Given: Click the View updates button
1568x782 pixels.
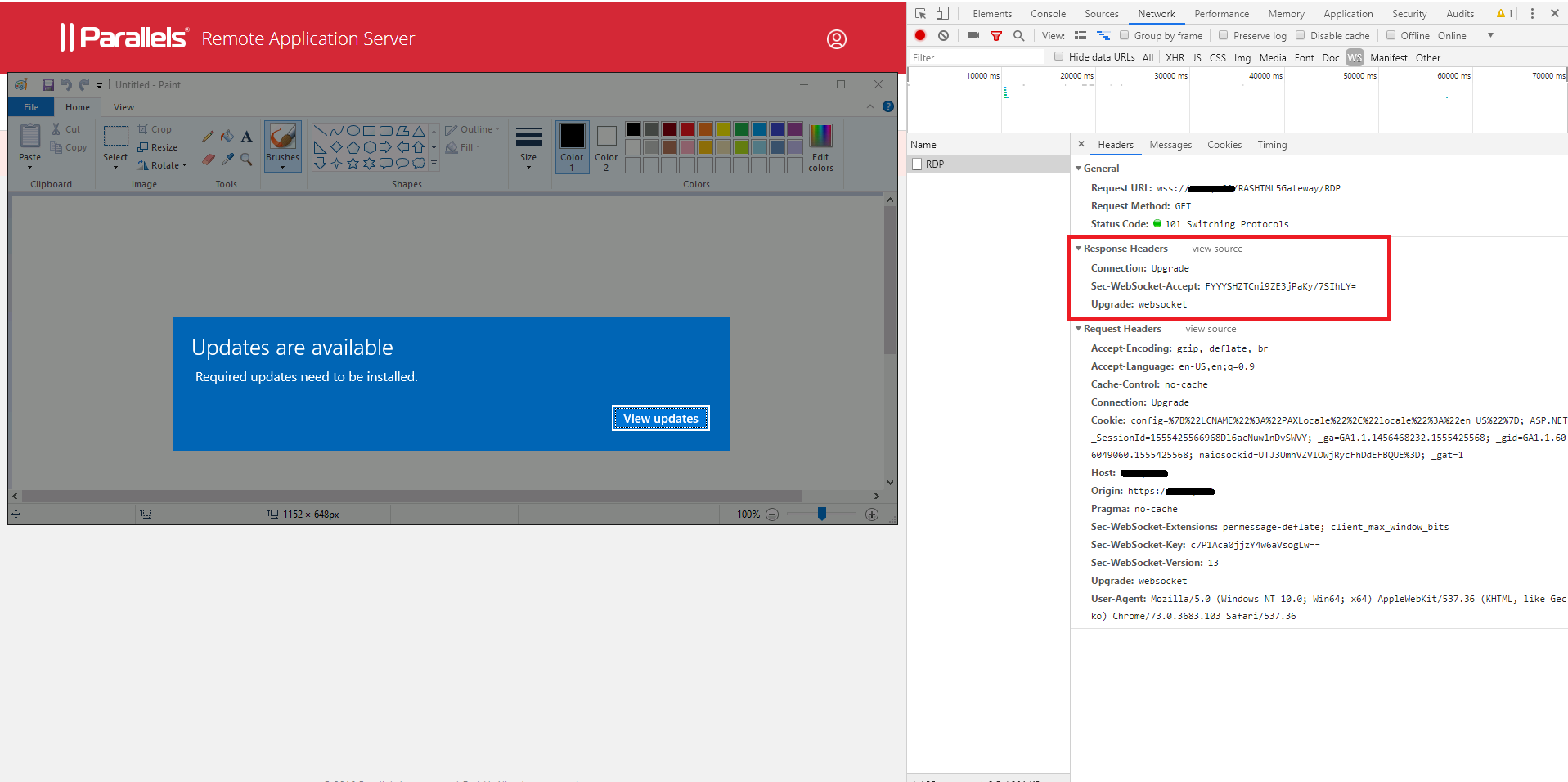Looking at the screenshot, I should [x=661, y=418].
